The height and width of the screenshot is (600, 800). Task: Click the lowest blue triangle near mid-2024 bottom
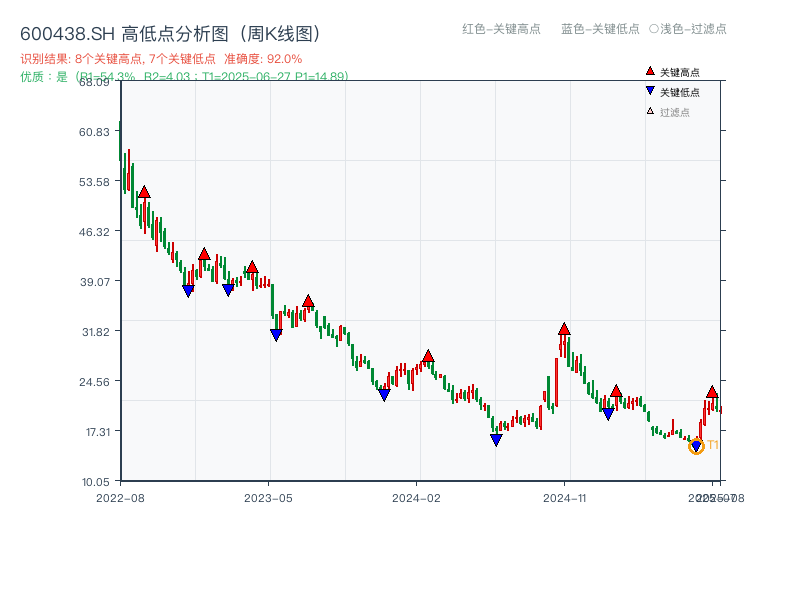tap(495, 439)
